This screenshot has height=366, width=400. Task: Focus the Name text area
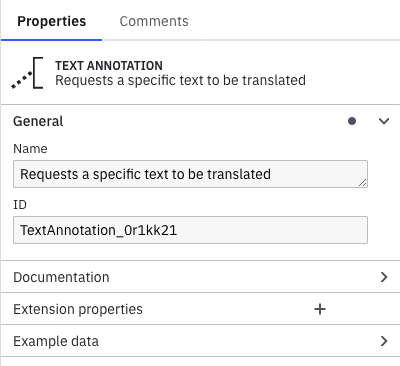(x=190, y=174)
